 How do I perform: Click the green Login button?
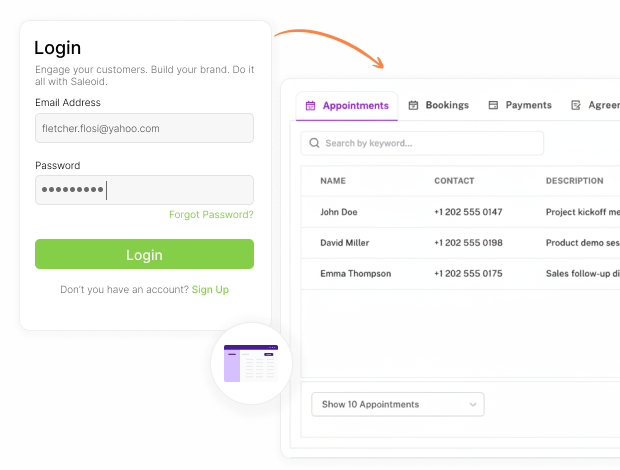tap(144, 254)
